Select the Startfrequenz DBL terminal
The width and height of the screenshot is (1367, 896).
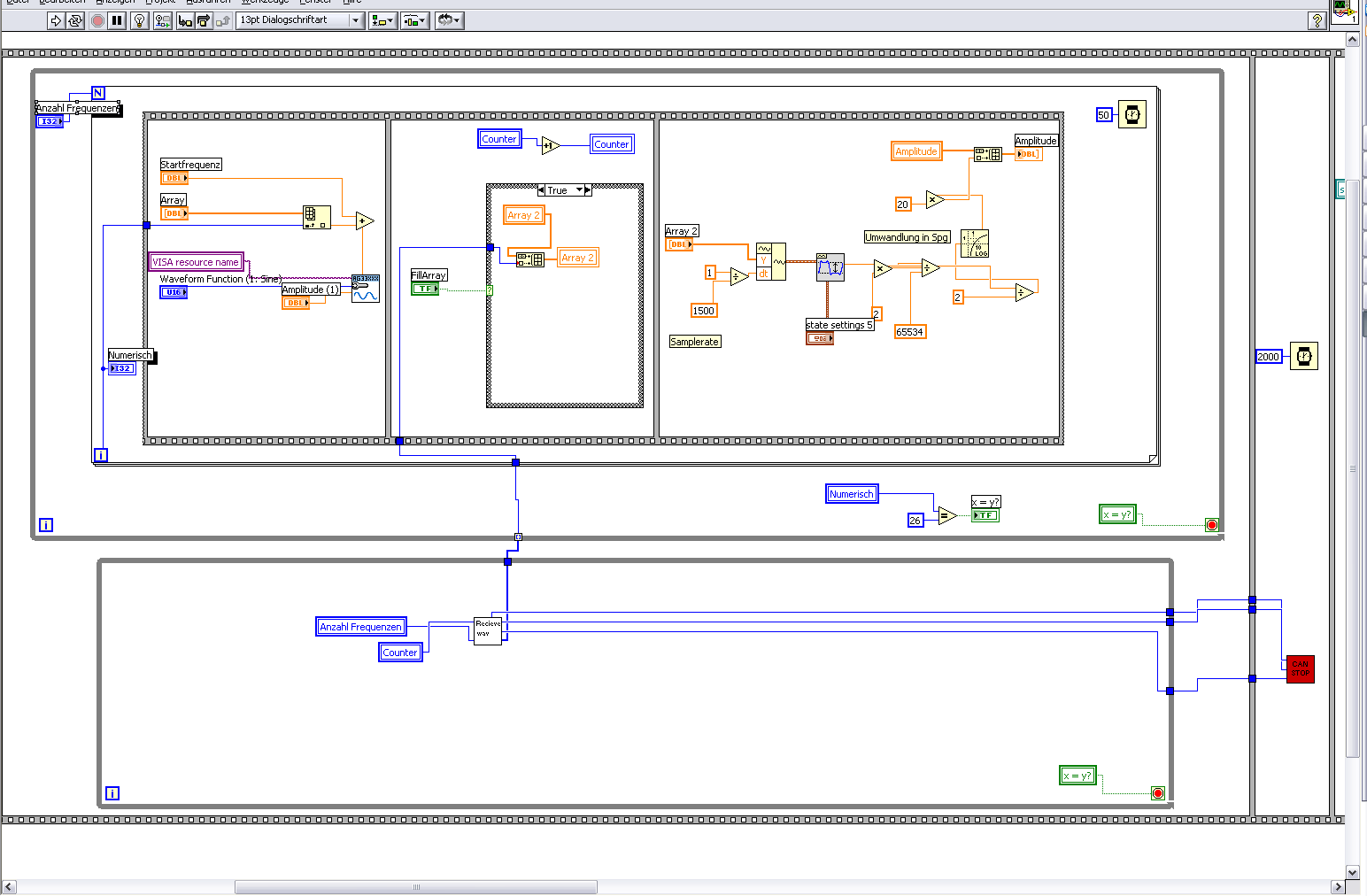174,178
